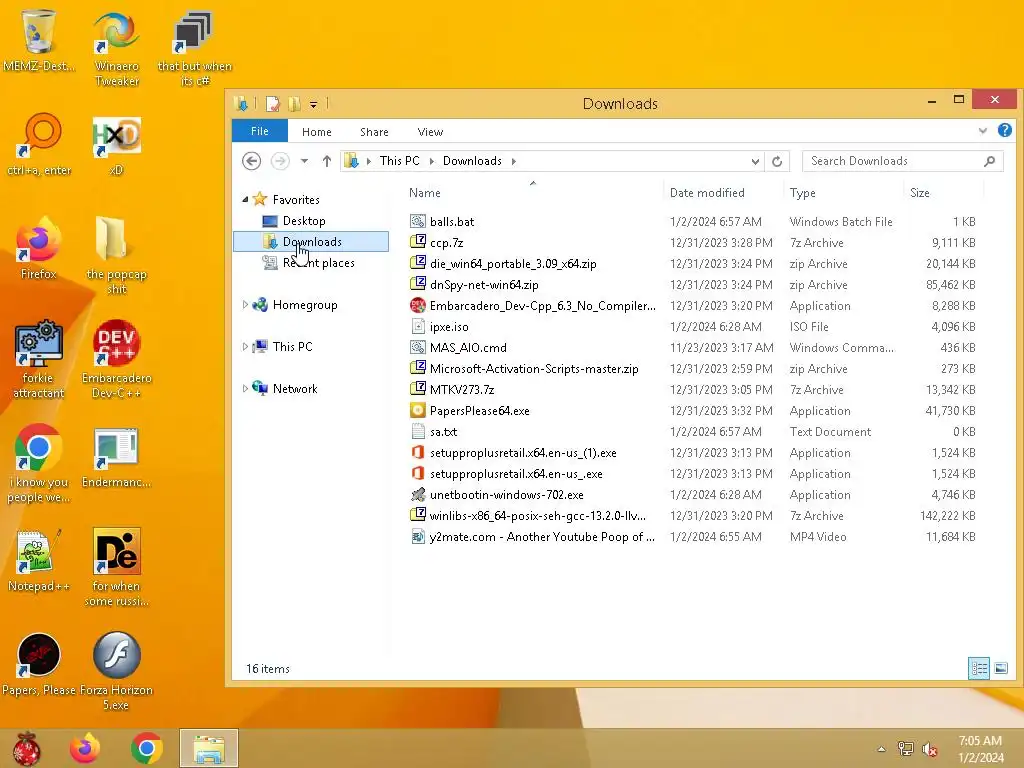
Task: Expand the ribbon with the chevron
Action: (982, 131)
